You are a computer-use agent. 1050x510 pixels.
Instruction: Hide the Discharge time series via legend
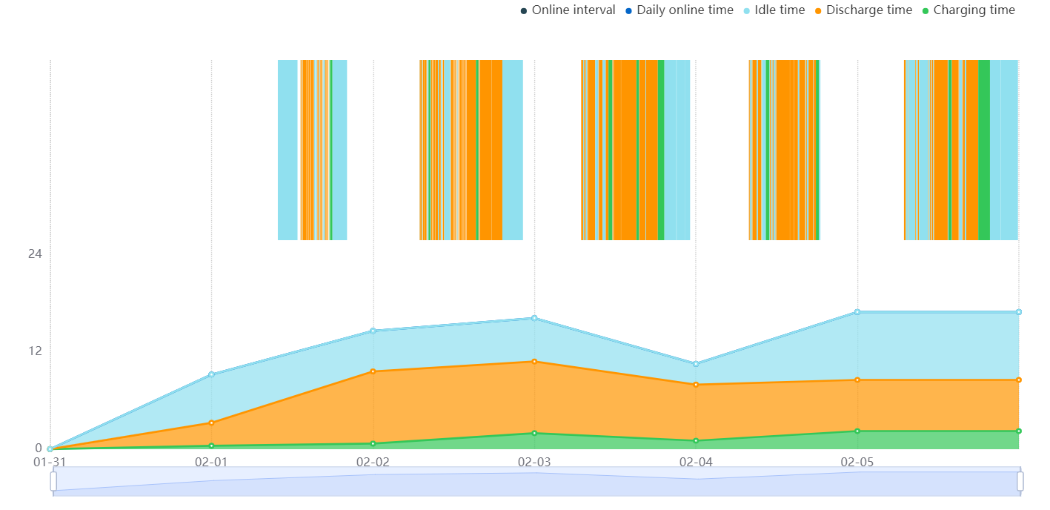click(x=863, y=10)
